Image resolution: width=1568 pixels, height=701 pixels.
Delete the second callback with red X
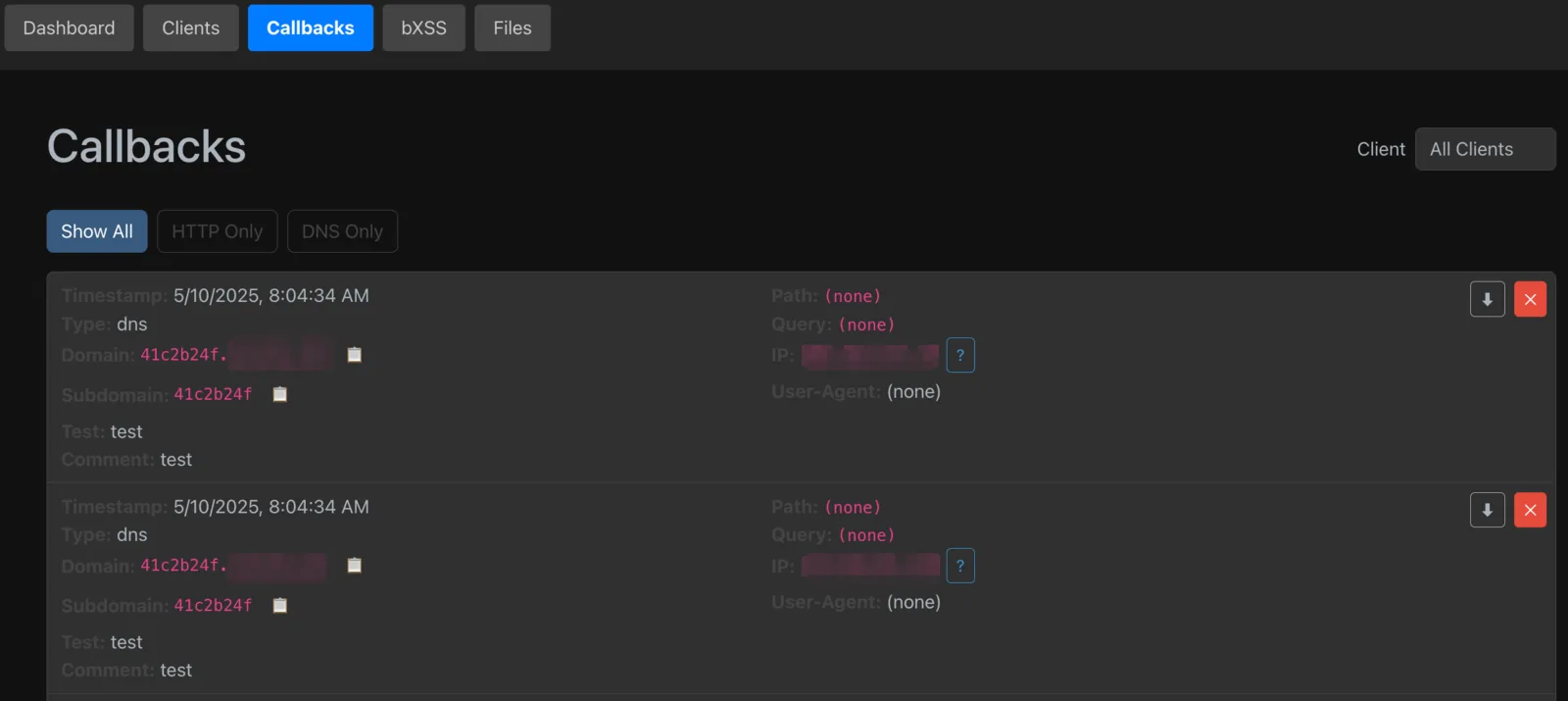tap(1530, 510)
